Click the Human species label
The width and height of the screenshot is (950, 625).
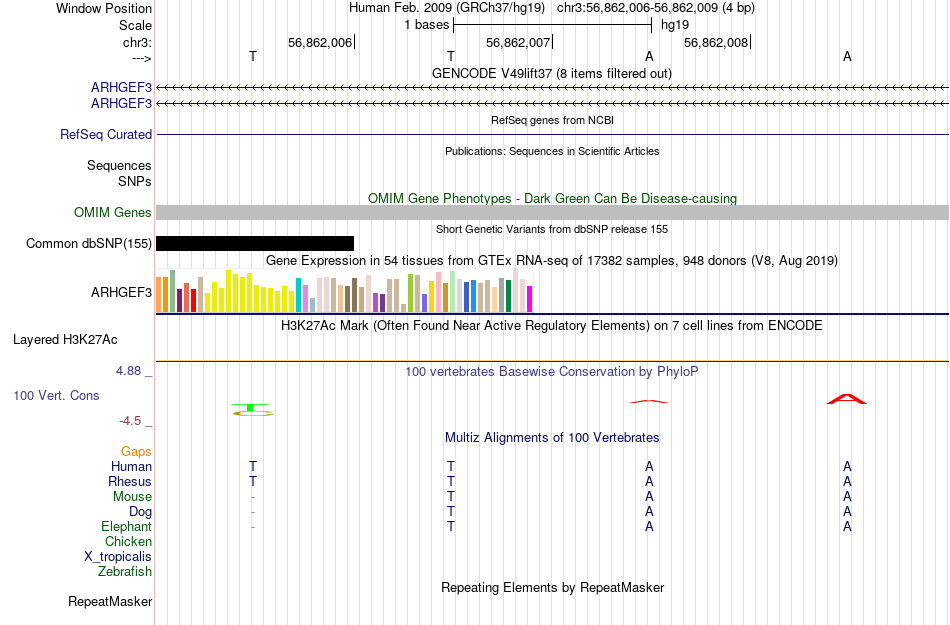coord(131,466)
